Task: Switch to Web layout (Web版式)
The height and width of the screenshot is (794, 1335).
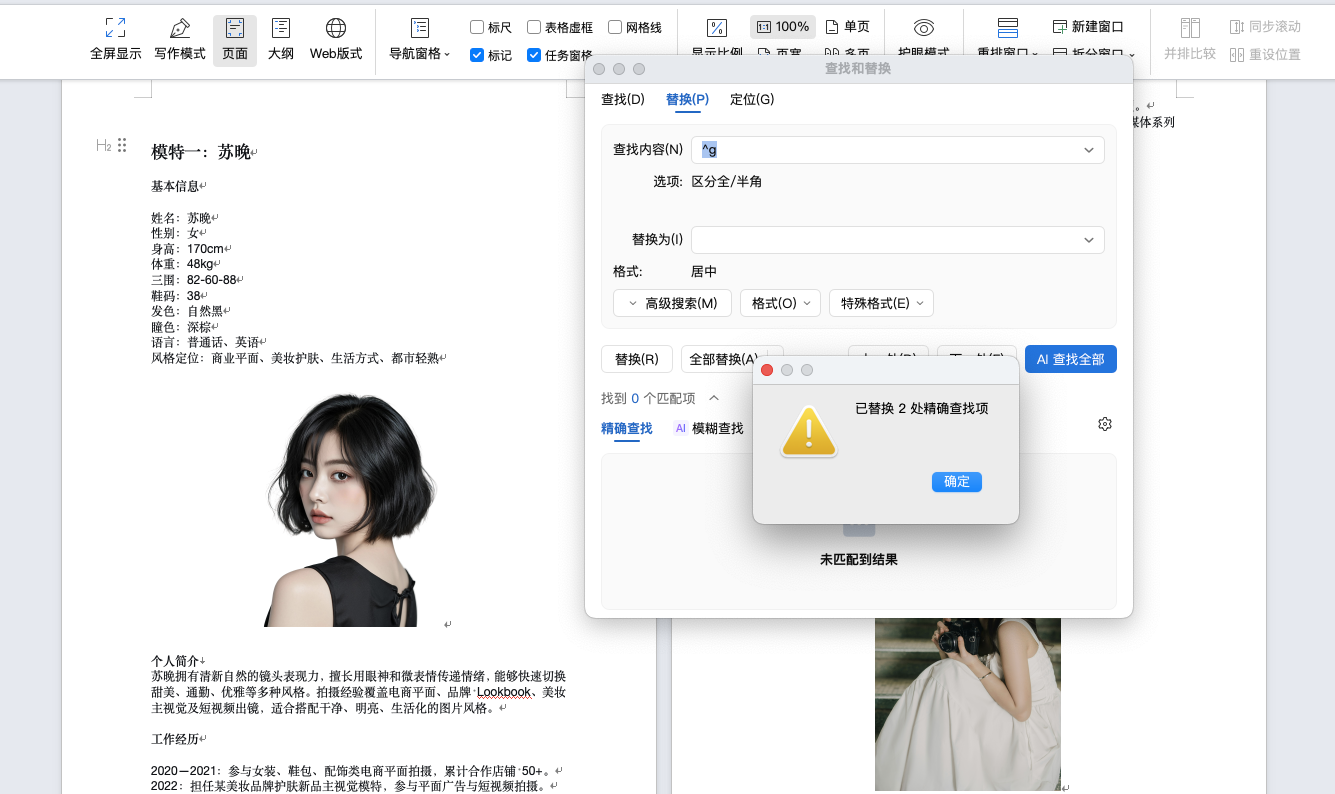Action: coord(336,40)
